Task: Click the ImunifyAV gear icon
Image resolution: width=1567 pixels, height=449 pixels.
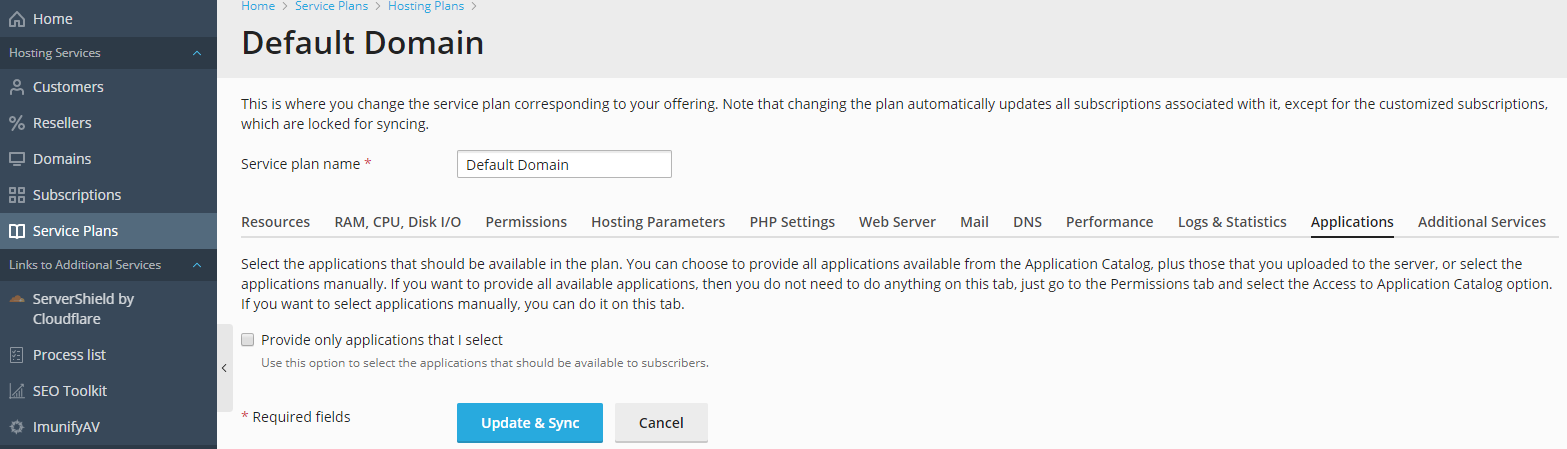Action: 17,427
